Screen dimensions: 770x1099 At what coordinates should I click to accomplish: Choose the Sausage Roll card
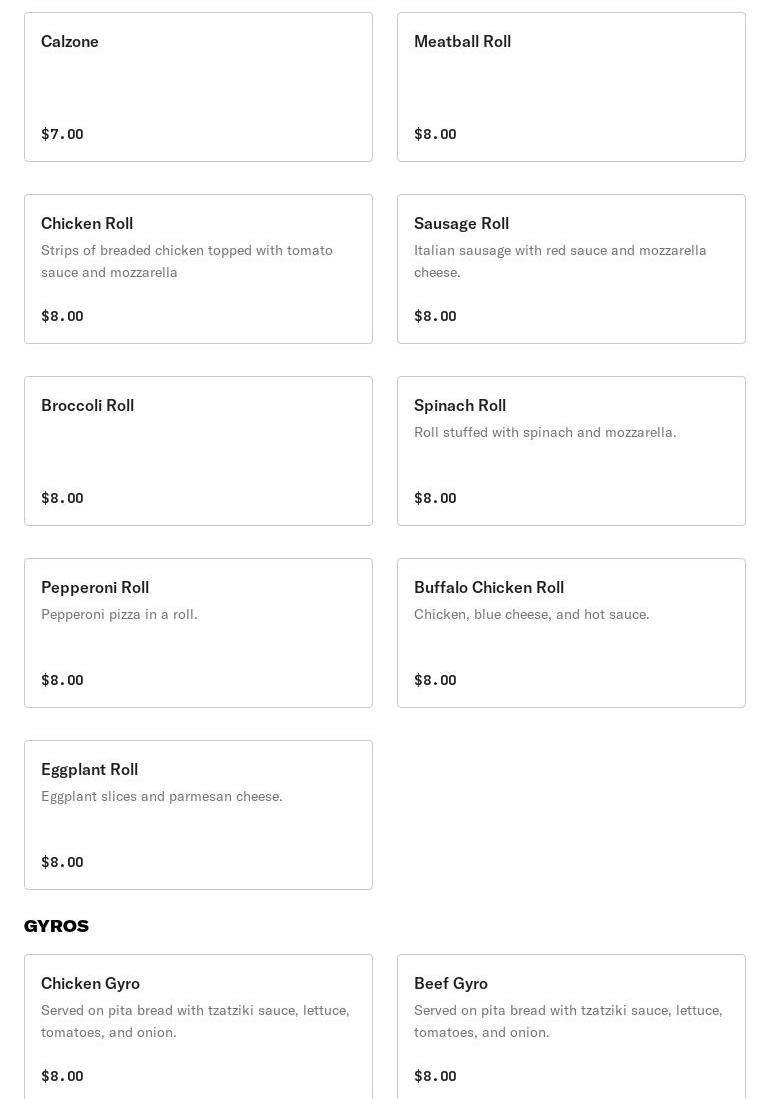point(571,269)
